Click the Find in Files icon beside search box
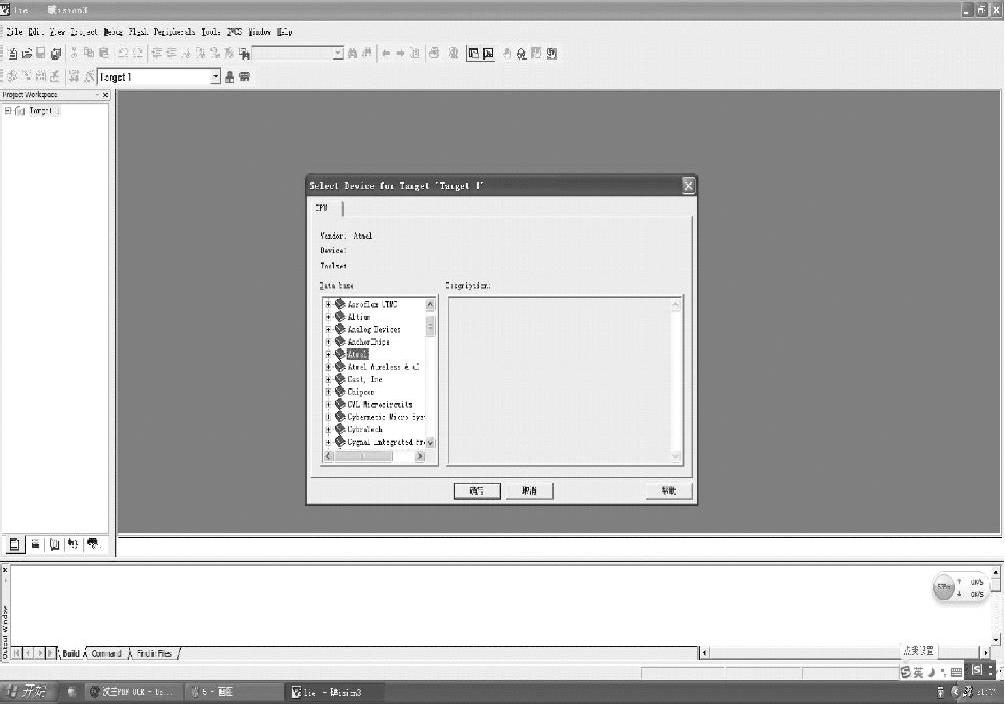Screen dimensions: 1005x704 click(x=244, y=54)
